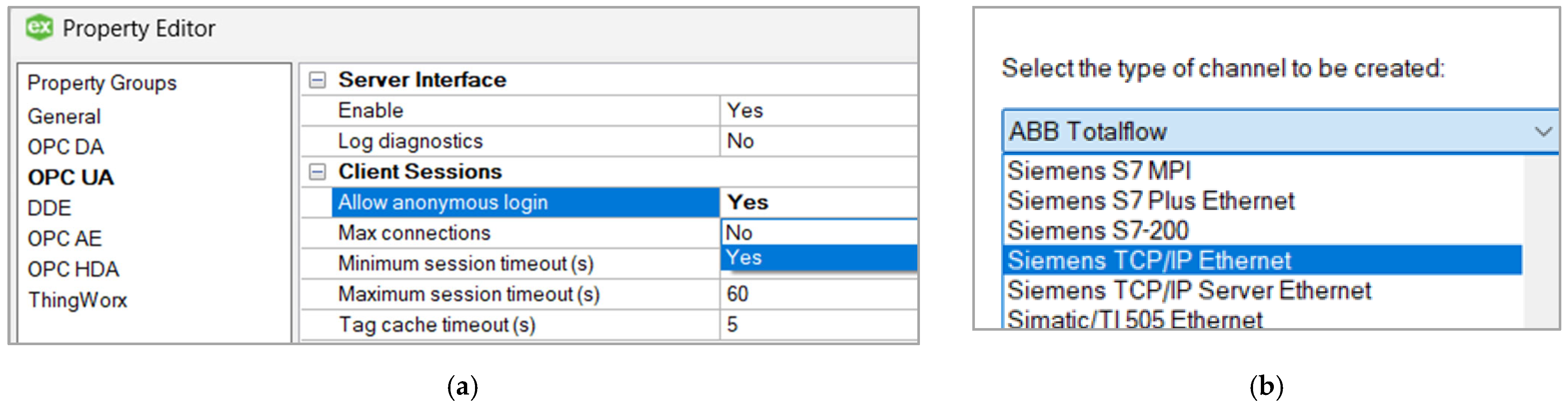Select the OPC DA property group

point(66,147)
